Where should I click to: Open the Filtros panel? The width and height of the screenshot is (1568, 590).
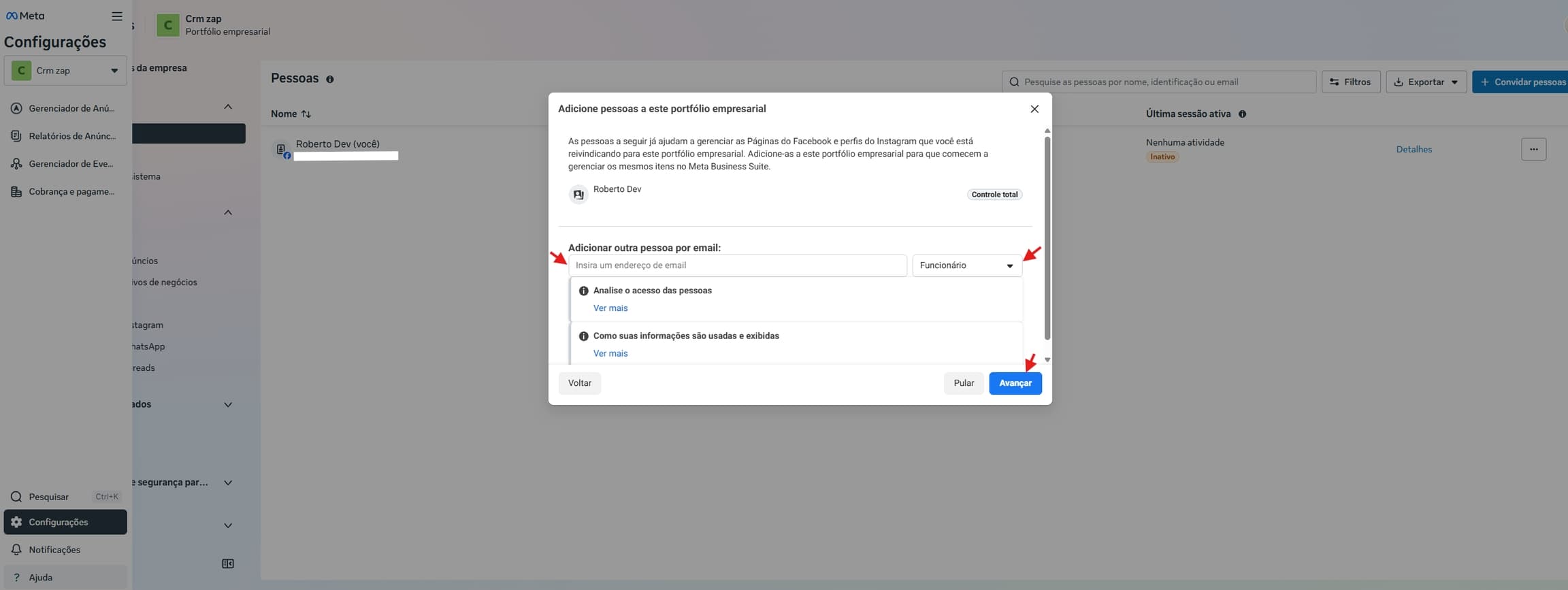coord(1351,82)
